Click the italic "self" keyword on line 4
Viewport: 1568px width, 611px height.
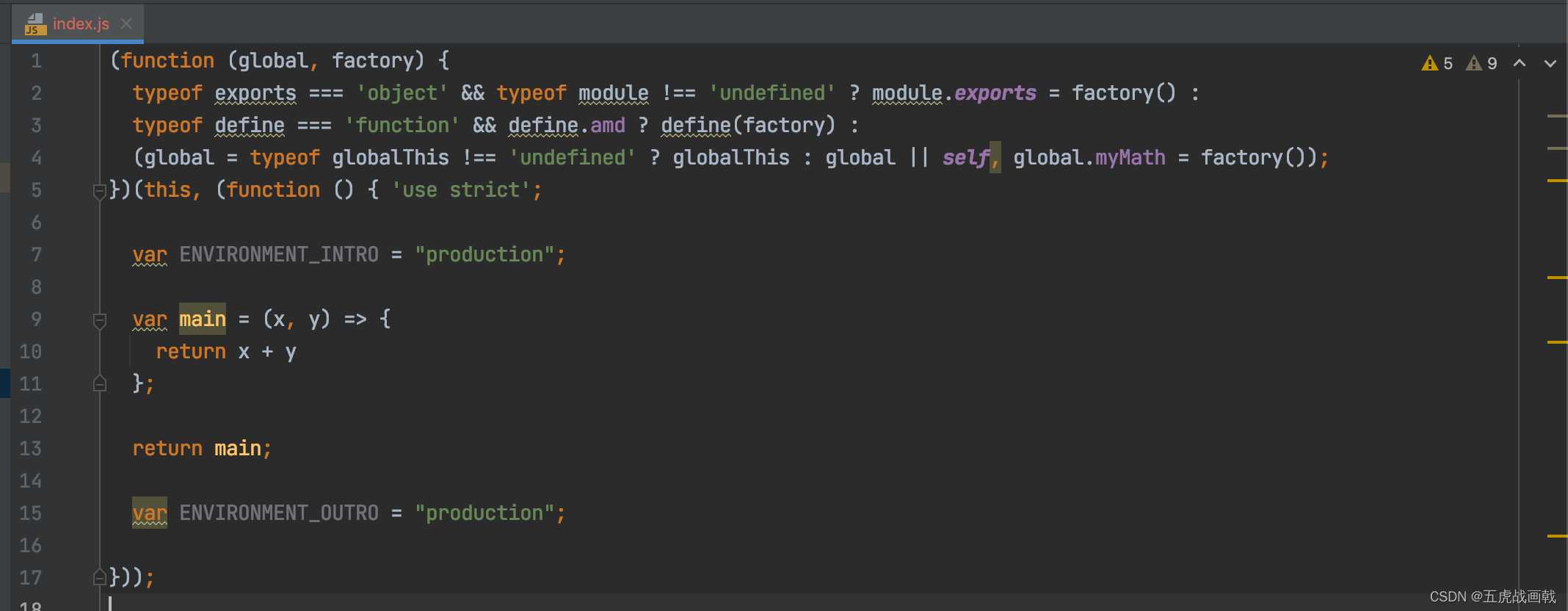[x=965, y=158]
